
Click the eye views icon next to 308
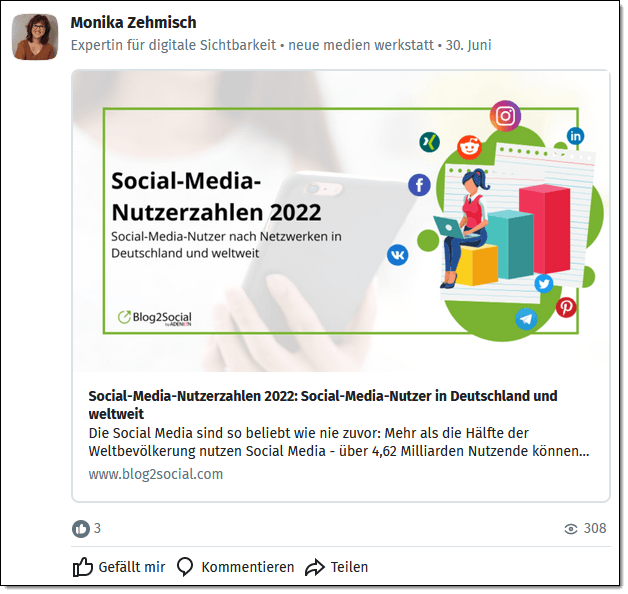(x=570, y=529)
